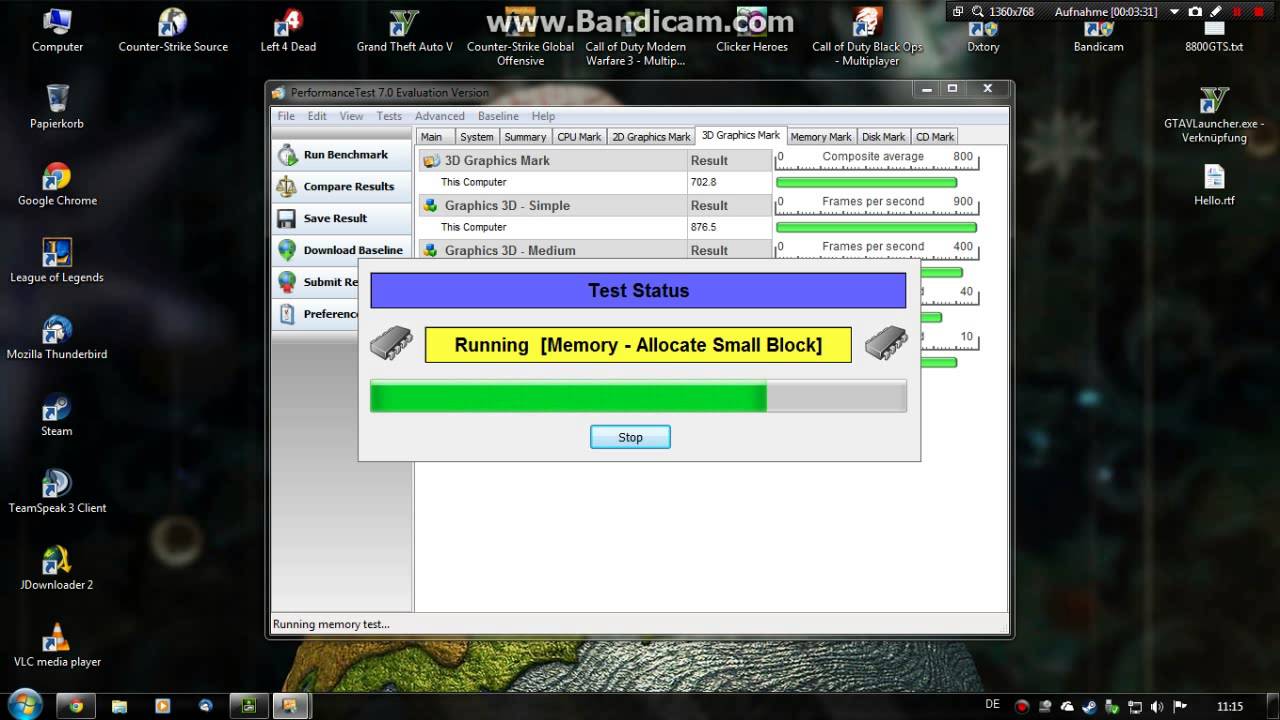Select the Counter-Strike Source desktop icon
The height and width of the screenshot is (720, 1280).
[x=173, y=22]
